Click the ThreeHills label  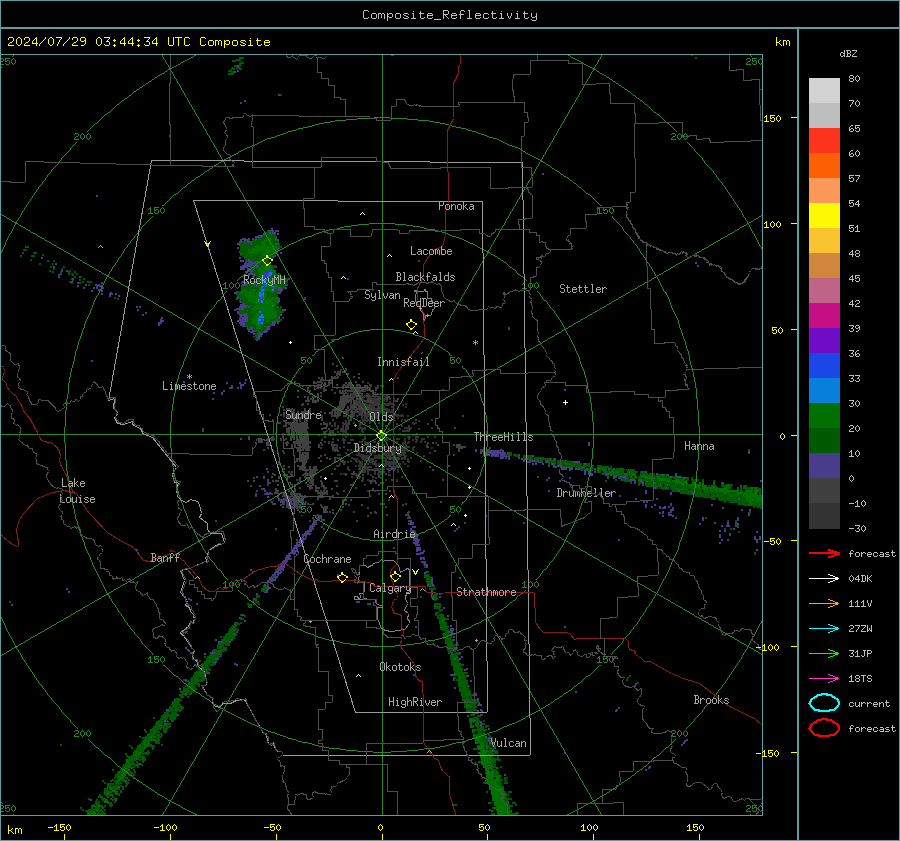point(503,437)
